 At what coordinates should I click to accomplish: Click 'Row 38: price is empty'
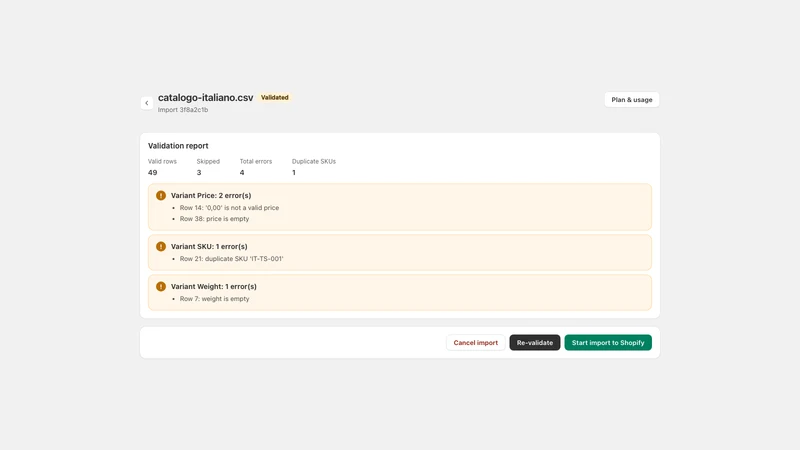click(x=214, y=219)
